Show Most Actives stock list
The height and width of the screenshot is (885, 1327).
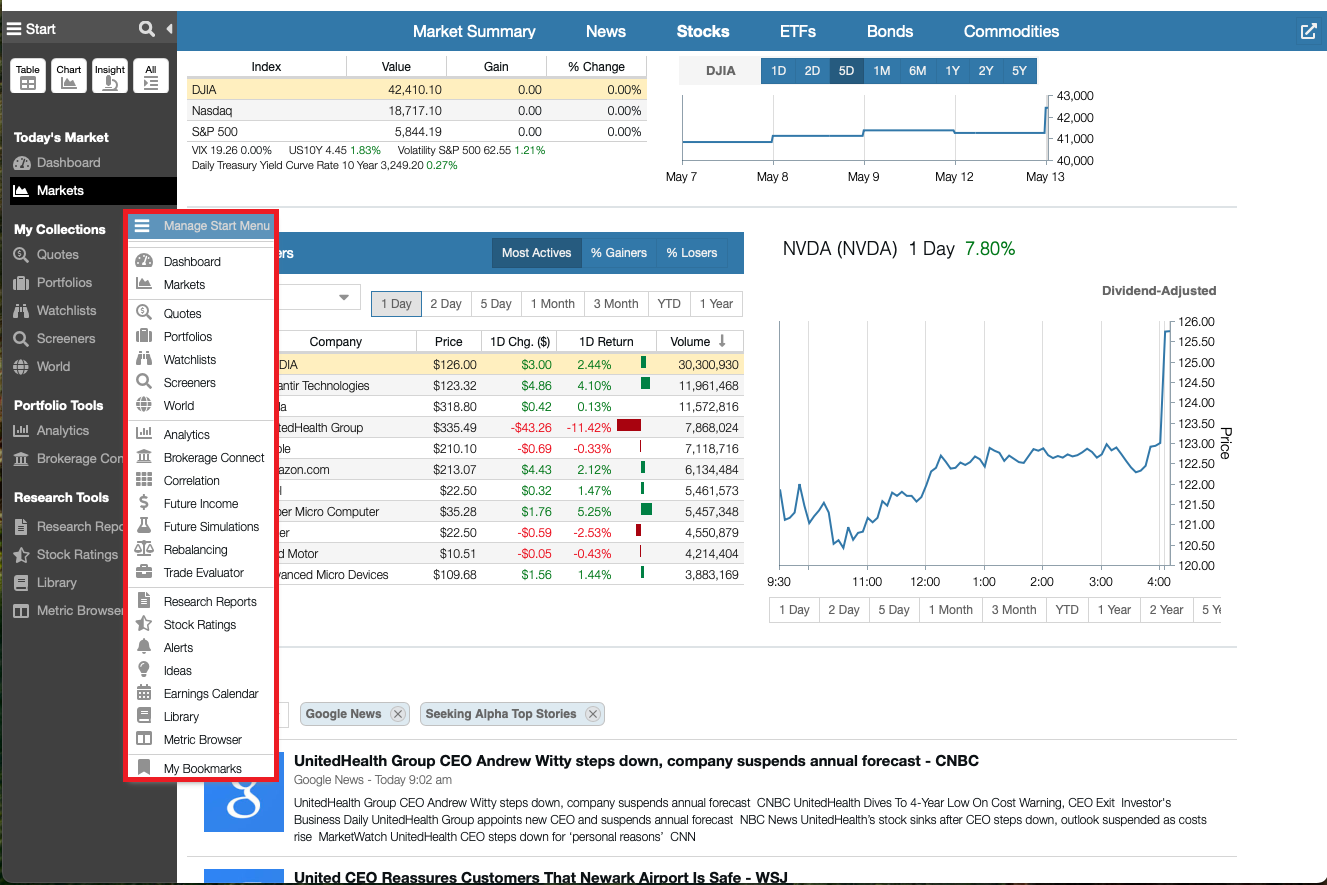coord(536,253)
